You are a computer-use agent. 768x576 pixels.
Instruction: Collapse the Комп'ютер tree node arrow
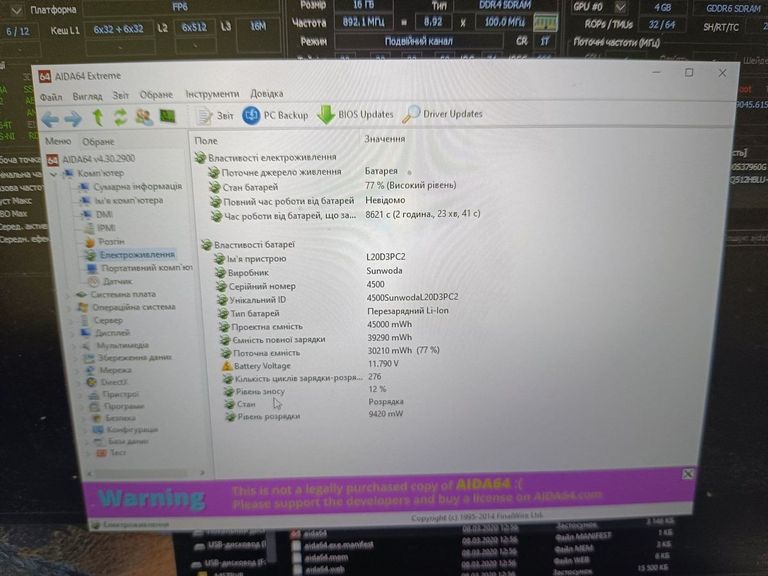[53, 174]
